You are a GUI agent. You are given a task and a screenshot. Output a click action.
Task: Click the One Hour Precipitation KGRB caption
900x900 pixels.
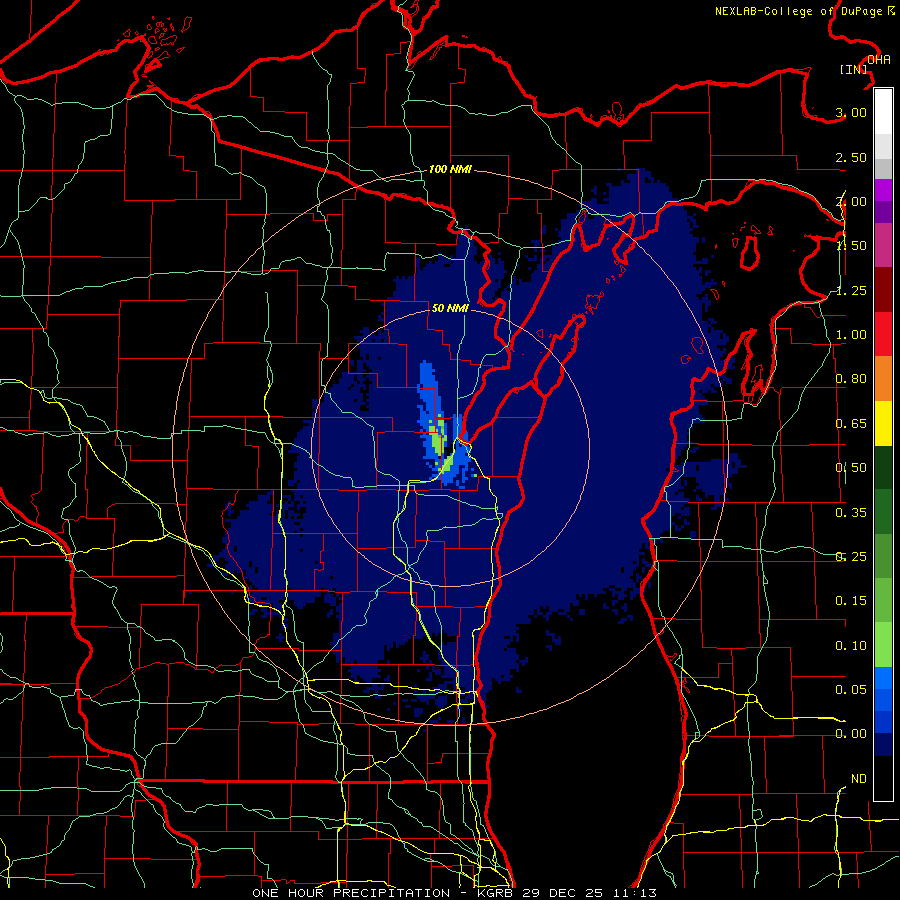coord(454,893)
